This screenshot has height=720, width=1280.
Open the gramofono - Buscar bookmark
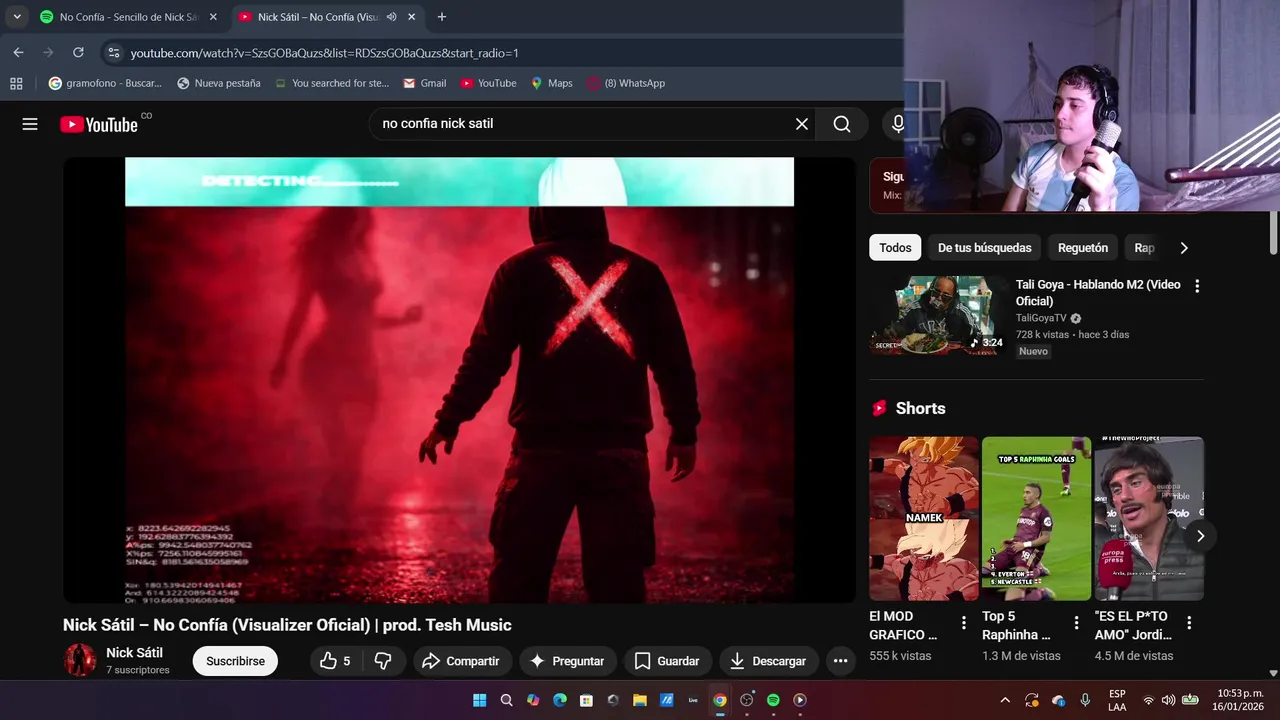pos(104,83)
